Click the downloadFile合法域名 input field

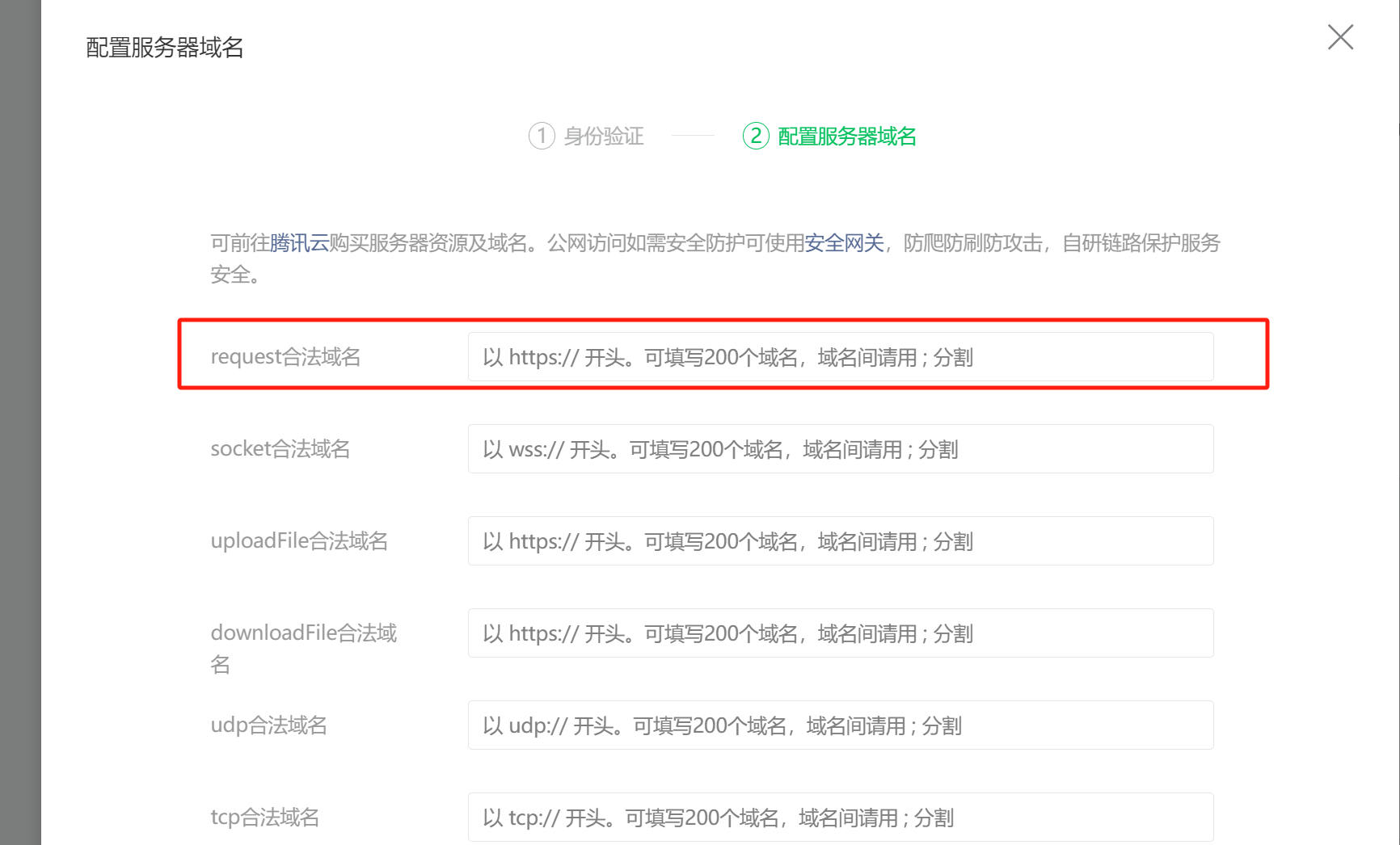coord(841,633)
